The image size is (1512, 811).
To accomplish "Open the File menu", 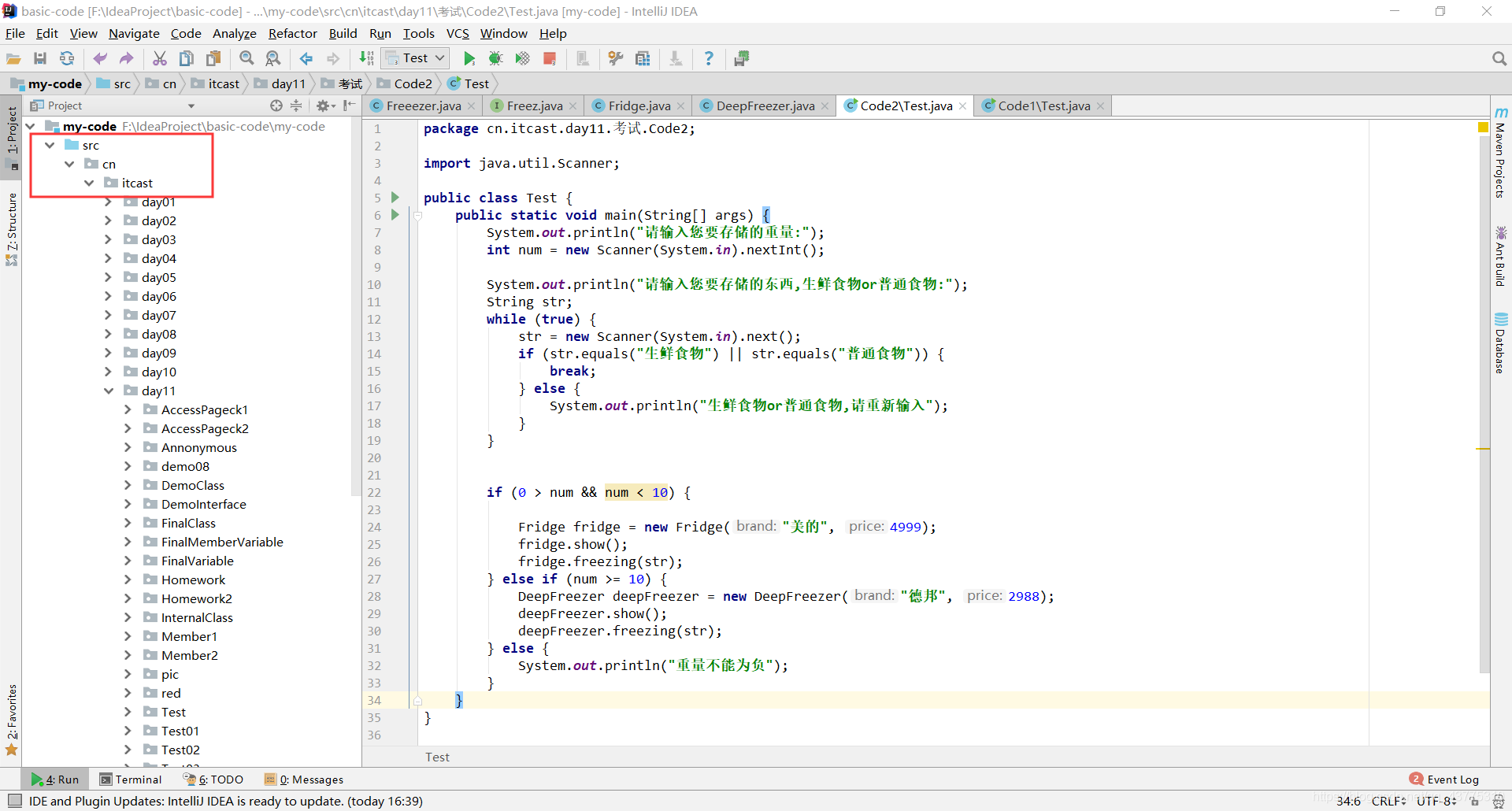I will point(15,33).
